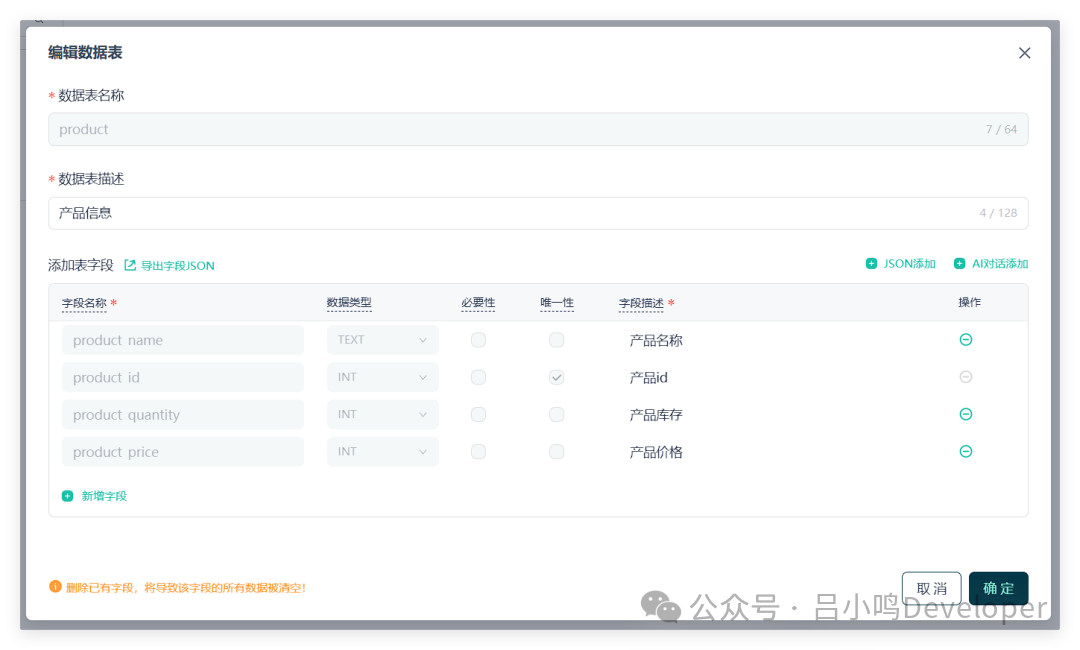The width and height of the screenshot is (1080, 650).
Task: Click the 唯一性 column header
Action: 557,302
